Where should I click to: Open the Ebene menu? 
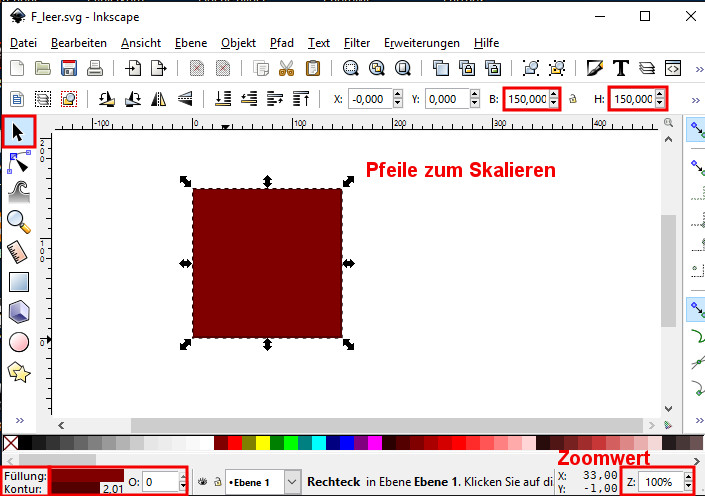click(191, 43)
